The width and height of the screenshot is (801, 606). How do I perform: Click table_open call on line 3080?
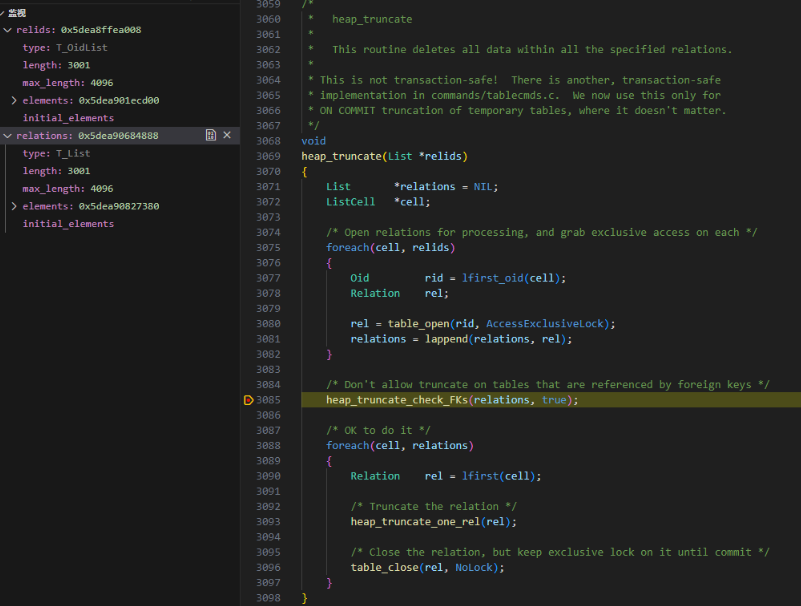coord(418,324)
